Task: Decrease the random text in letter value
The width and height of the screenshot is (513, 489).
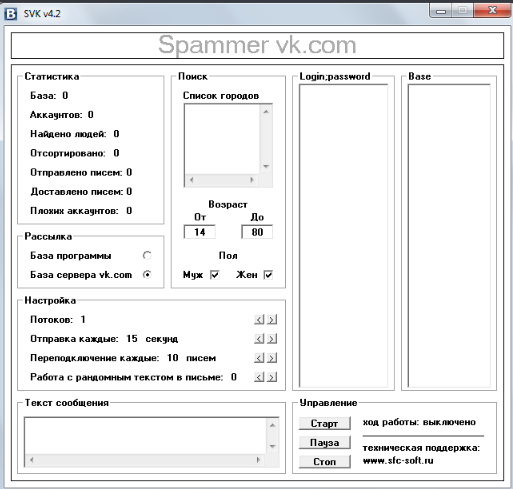Action: point(259,377)
